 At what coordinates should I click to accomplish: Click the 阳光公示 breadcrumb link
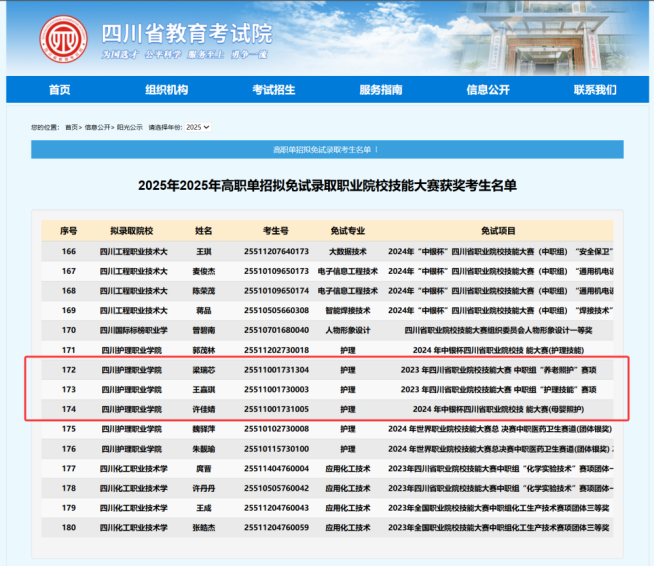pos(129,127)
